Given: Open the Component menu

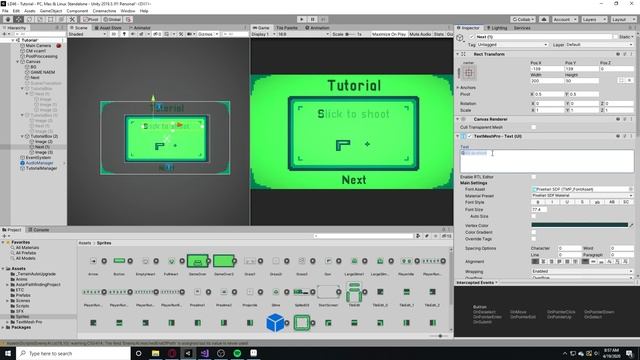Looking at the screenshot, I should pyautogui.click(x=77, y=11).
